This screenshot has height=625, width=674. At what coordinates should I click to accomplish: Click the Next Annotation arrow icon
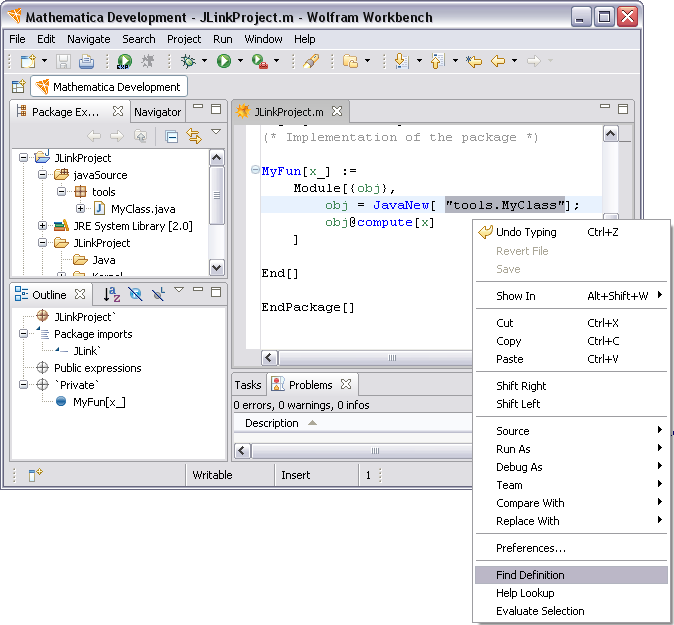tap(401, 61)
